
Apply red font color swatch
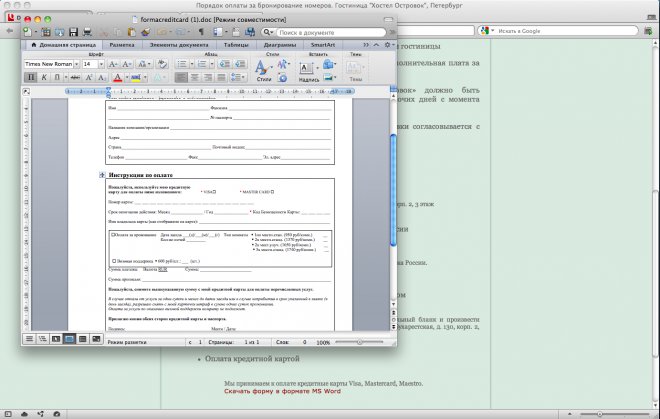click(x=118, y=77)
